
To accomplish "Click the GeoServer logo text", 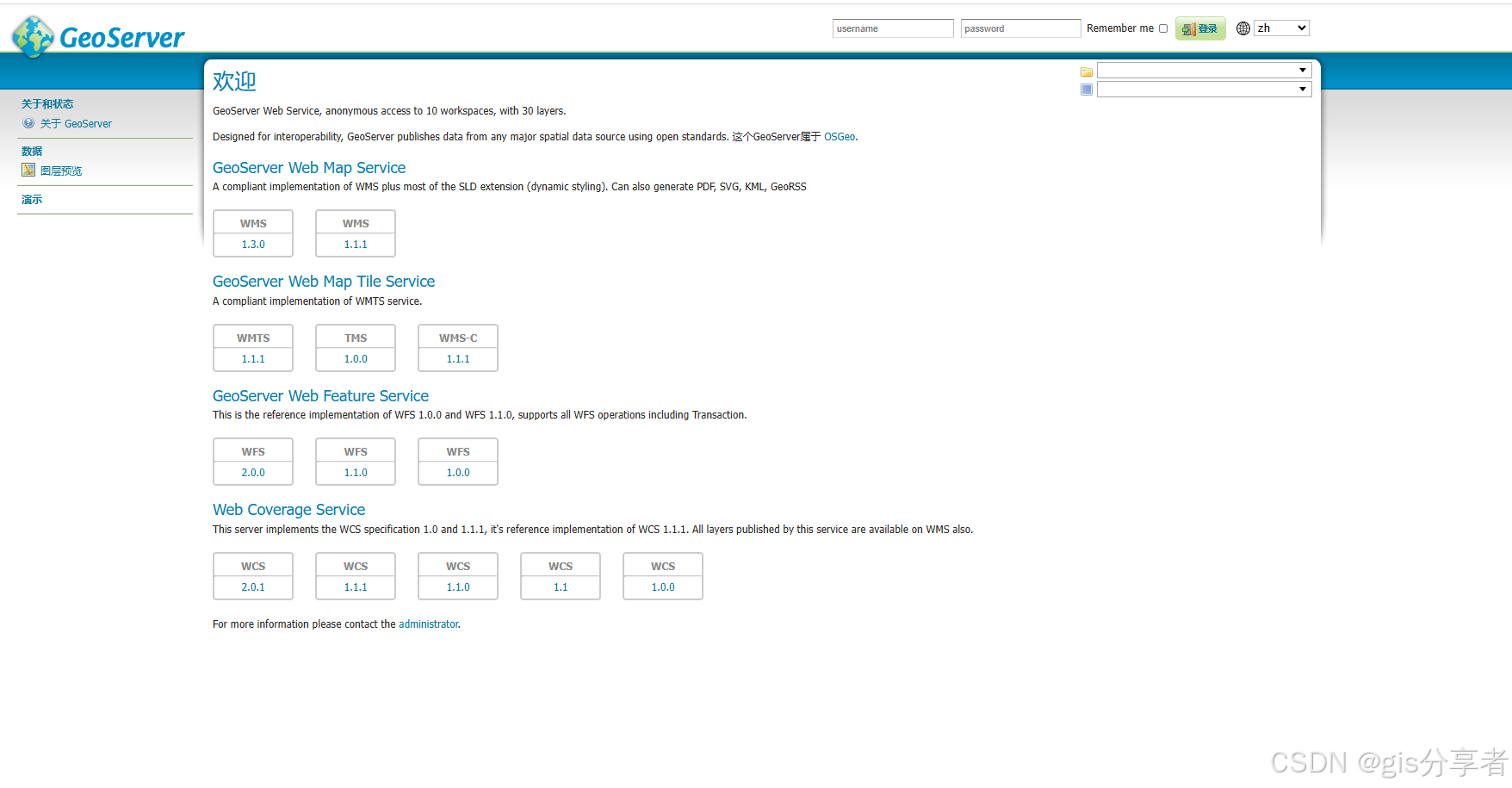I will (121, 38).
